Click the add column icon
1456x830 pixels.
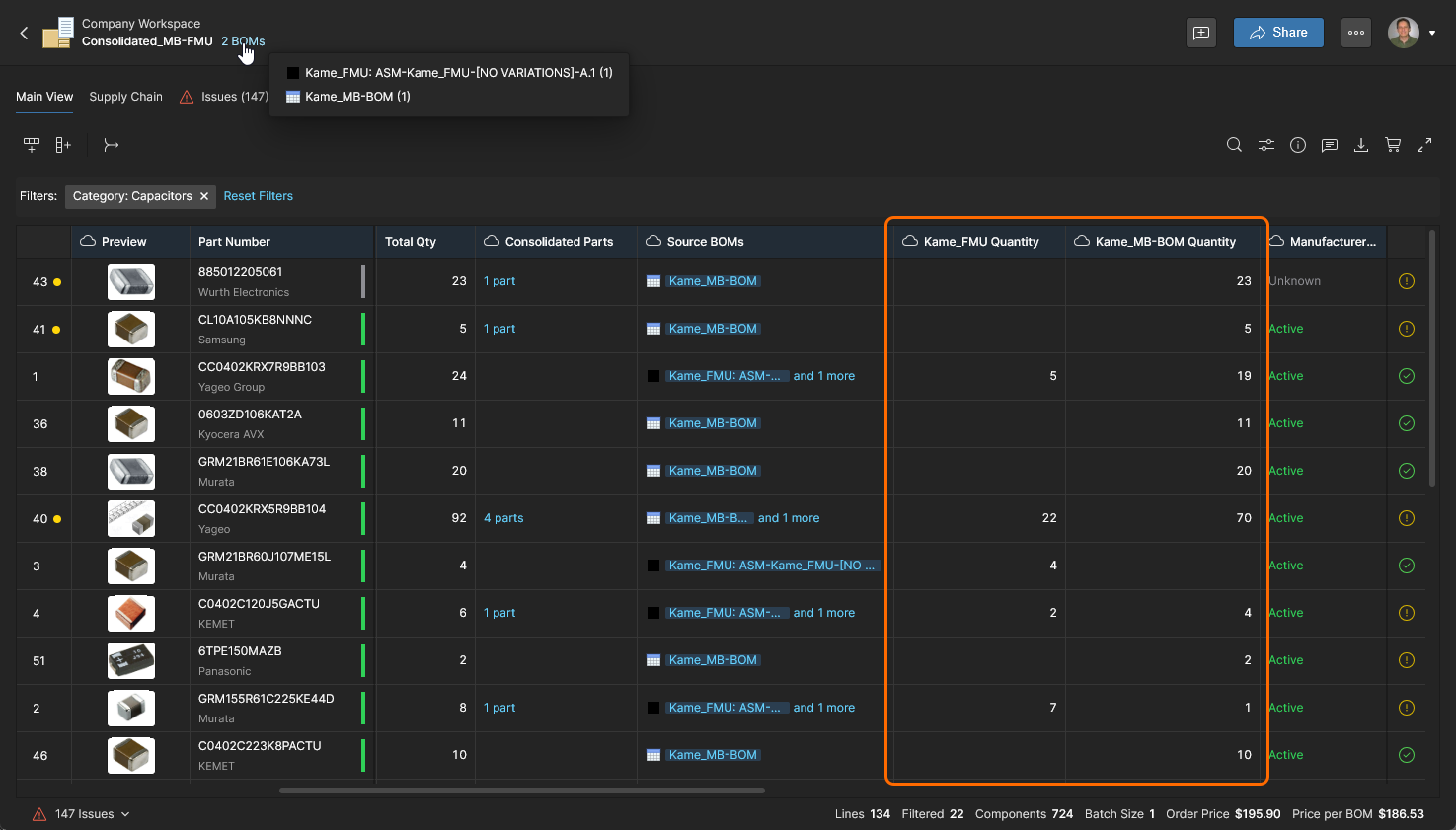(x=63, y=145)
